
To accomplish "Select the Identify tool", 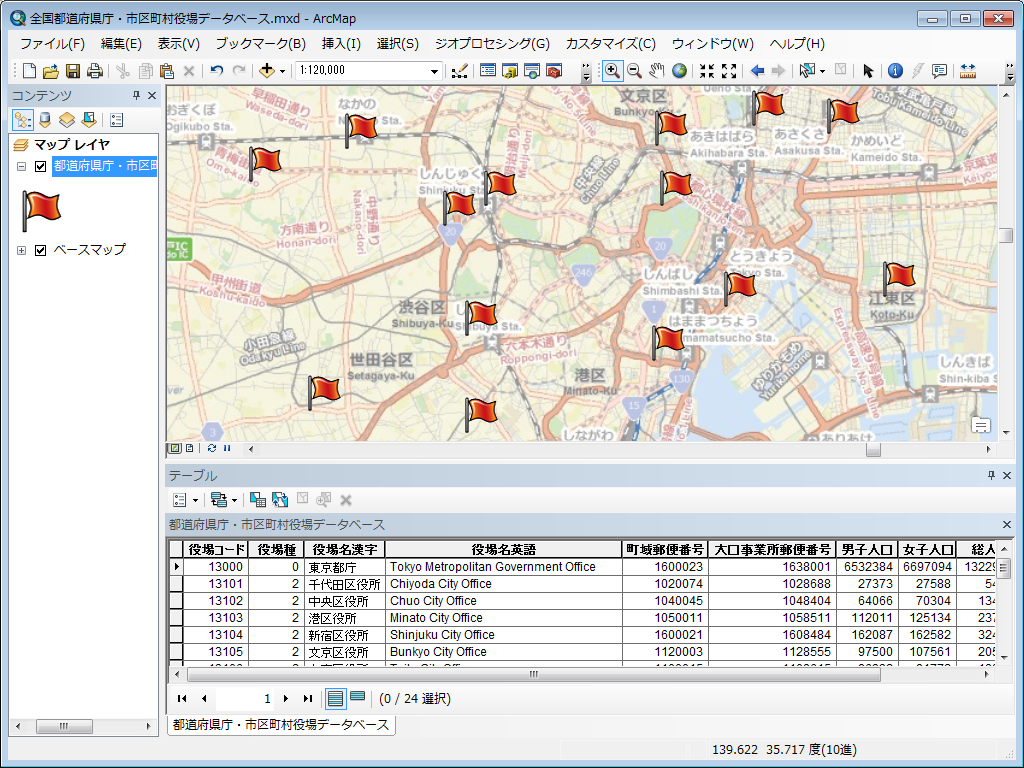I will tap(895, 71).
